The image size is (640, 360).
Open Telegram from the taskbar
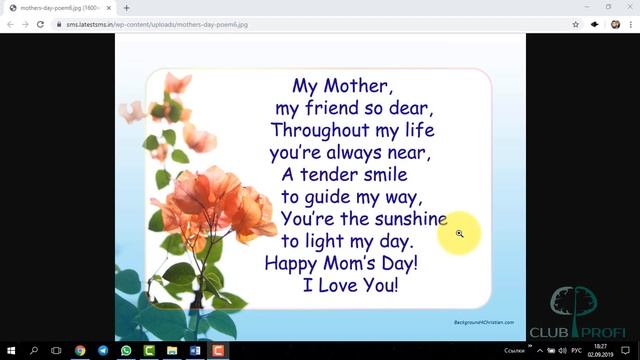[103, 351]
